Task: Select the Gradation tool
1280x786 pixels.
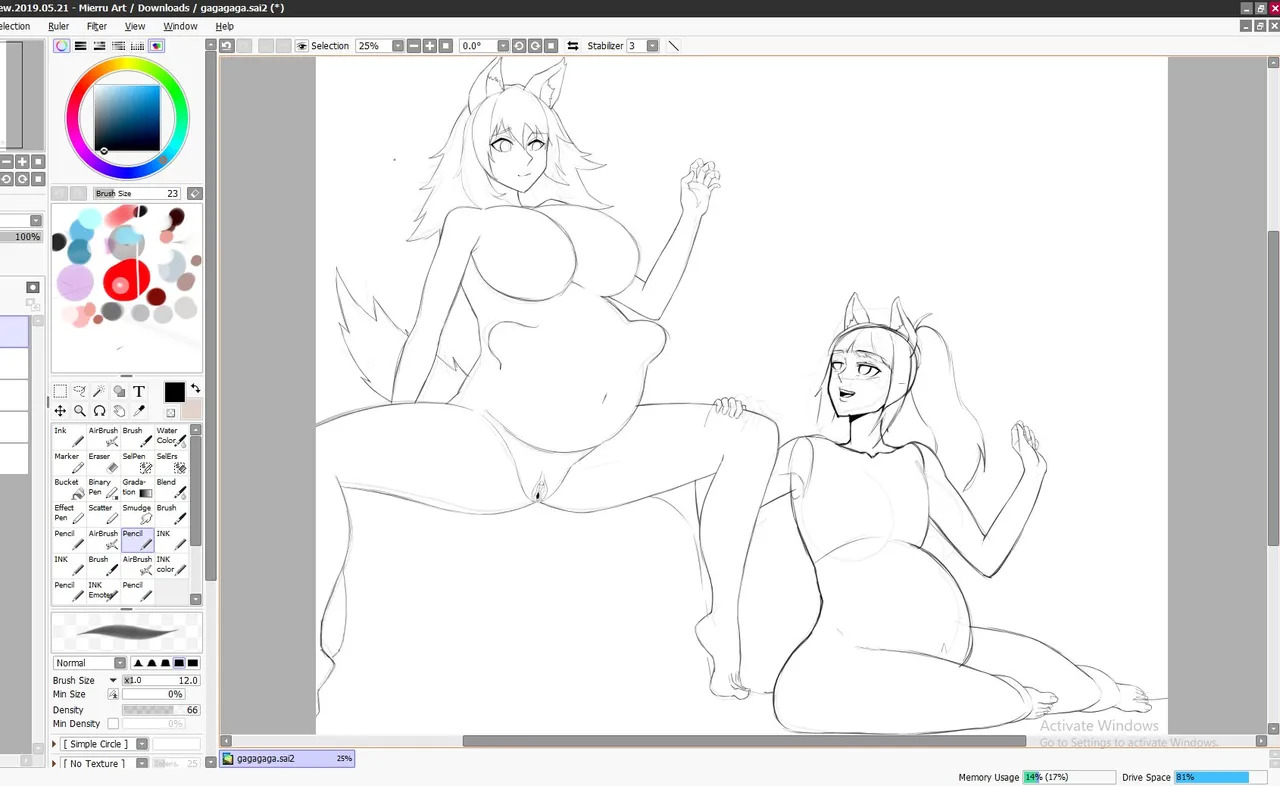Action: point(137,488)
